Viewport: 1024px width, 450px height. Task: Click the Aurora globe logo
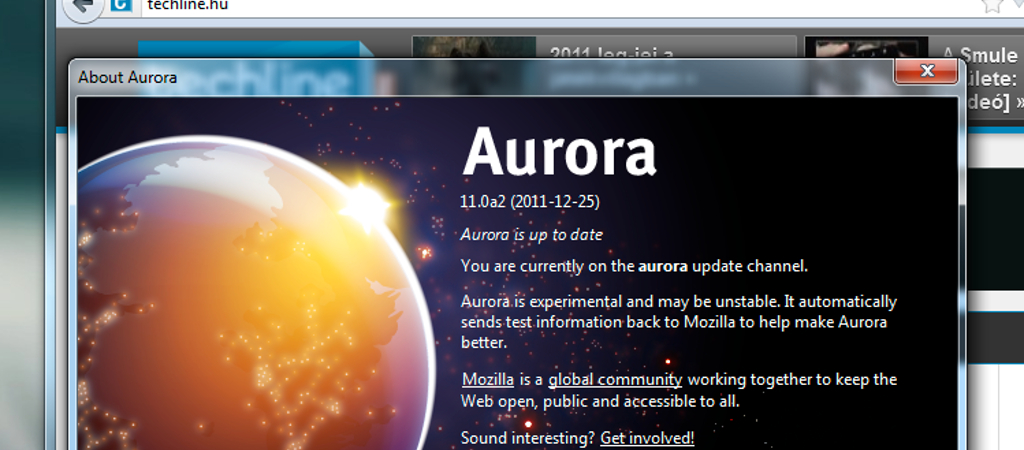tap(255, 294)
